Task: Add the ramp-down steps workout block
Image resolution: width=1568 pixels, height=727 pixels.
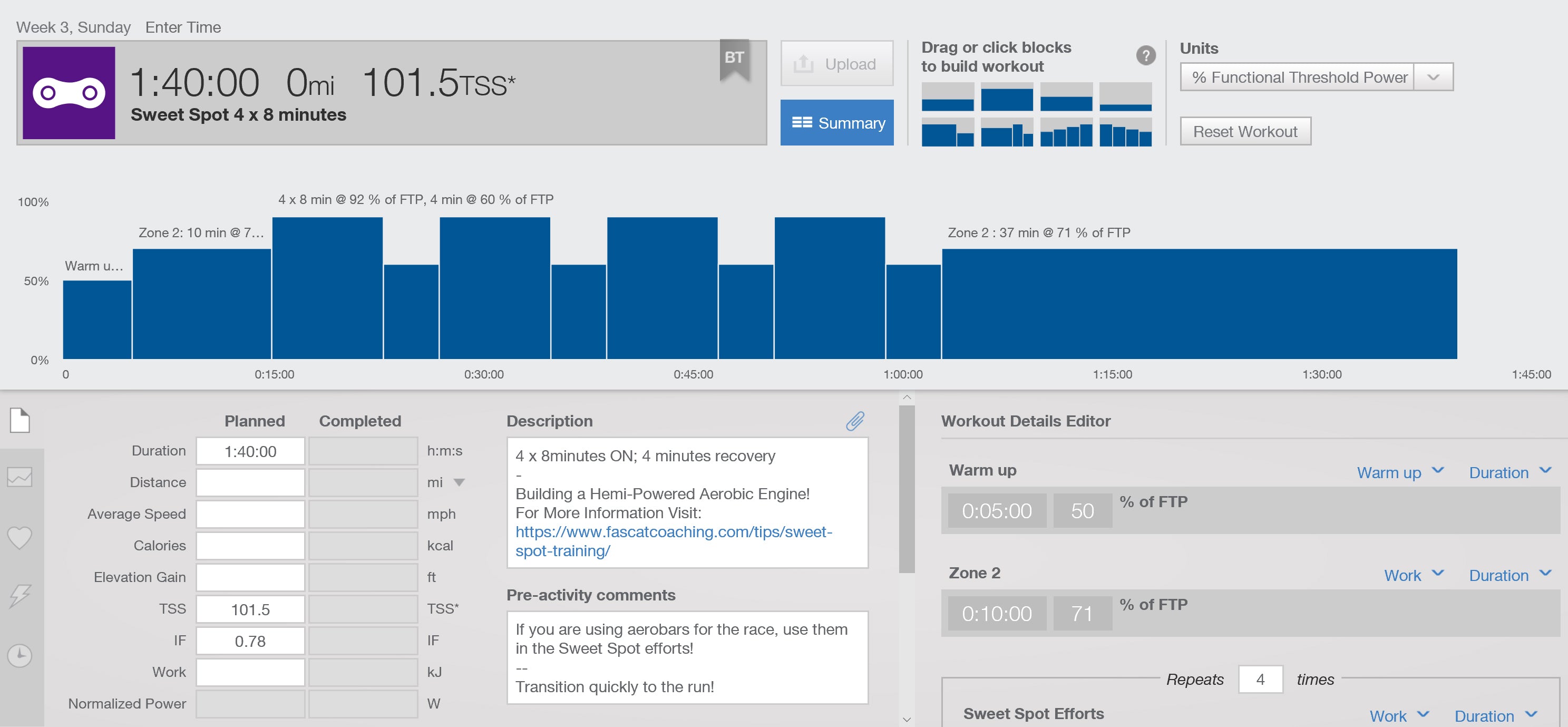Action: (x=1125, y=132)
